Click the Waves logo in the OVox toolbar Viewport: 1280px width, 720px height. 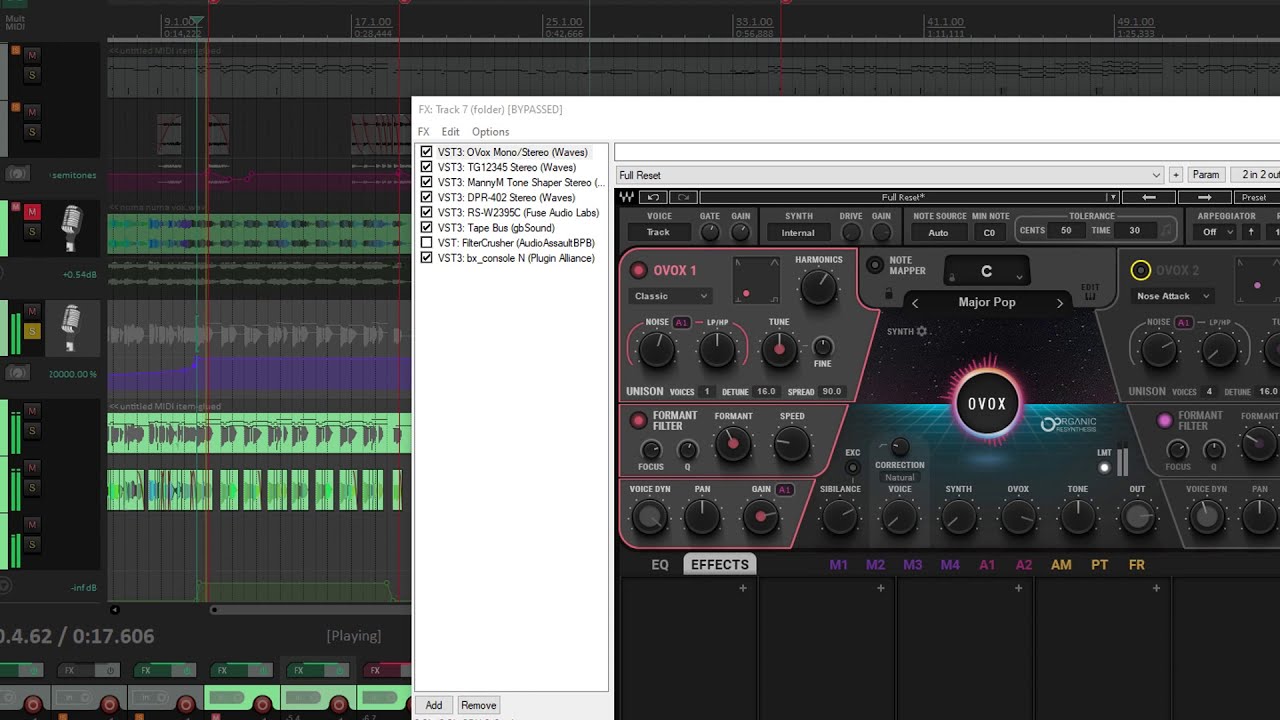pos(626,197)
